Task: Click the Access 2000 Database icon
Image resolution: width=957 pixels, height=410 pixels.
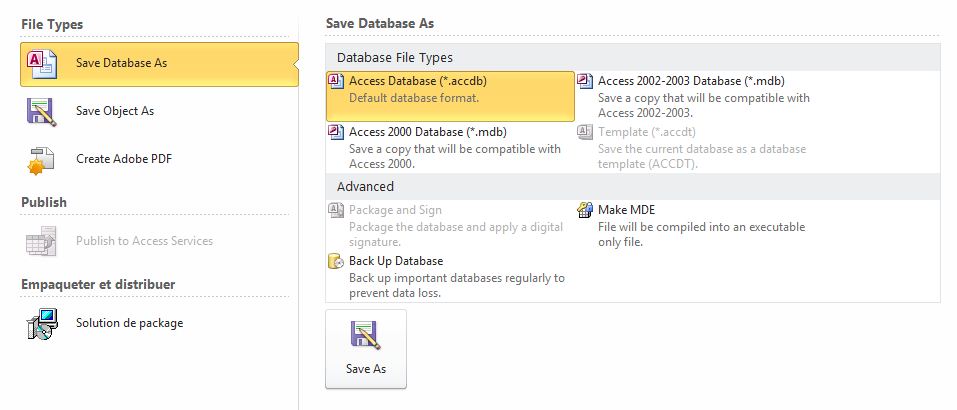Action: [x=337, y=132]
